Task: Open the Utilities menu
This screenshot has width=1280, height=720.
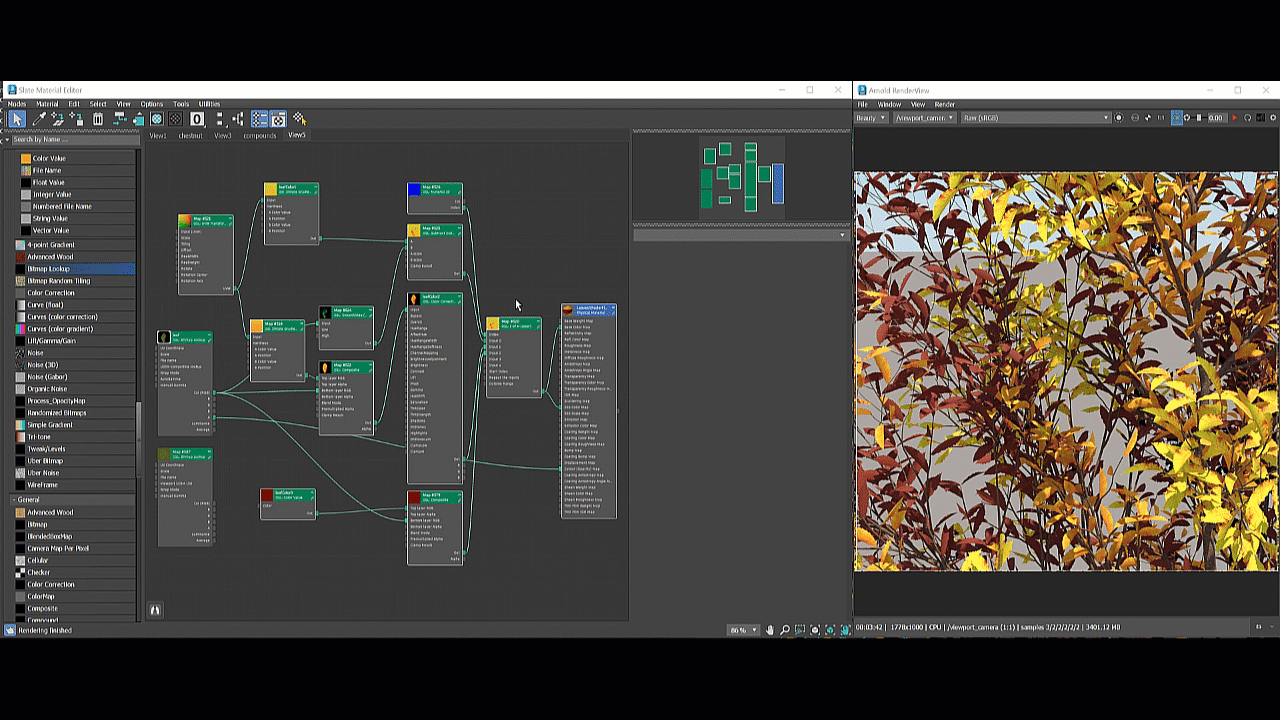Action: pos(209,104)
